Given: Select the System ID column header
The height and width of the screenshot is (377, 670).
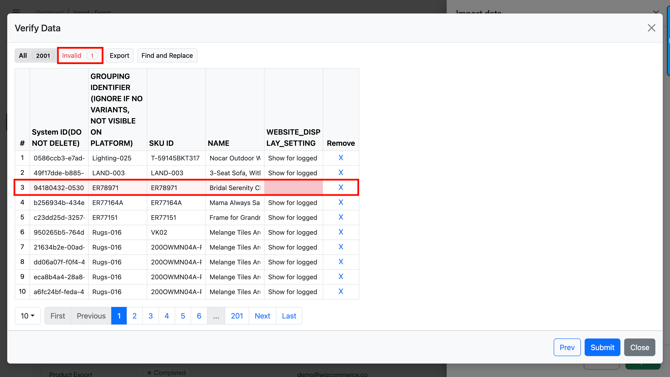Looking at the screenshot, I should (59, 109).
